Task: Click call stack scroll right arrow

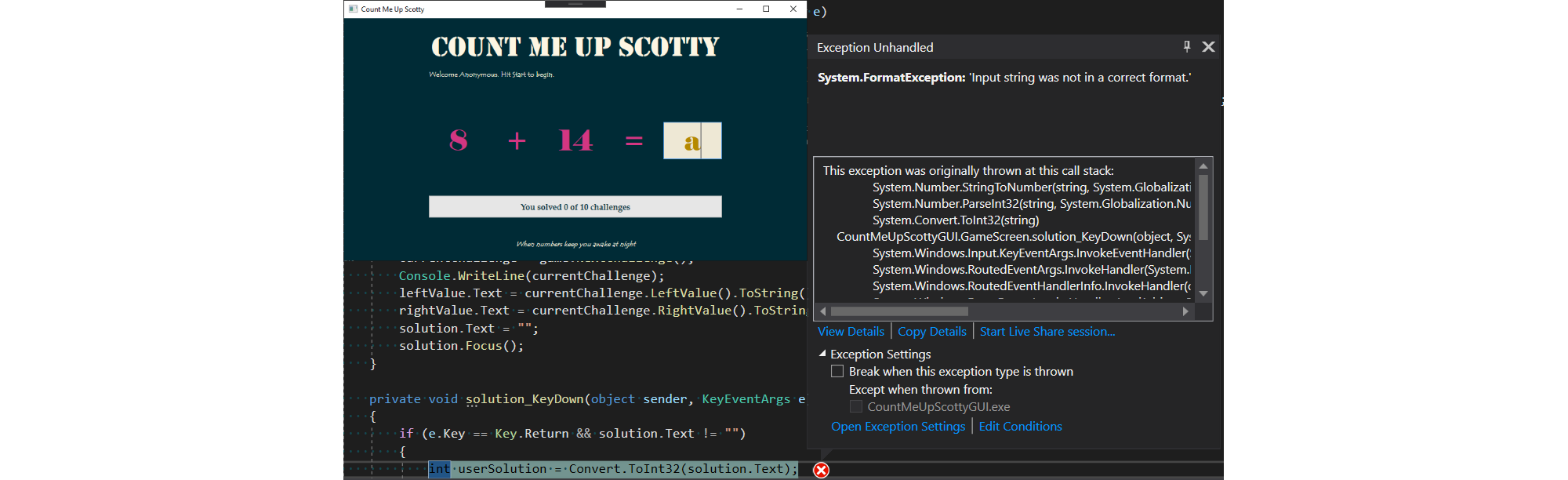Action: pyautogui.click(x=1185, y=311)
